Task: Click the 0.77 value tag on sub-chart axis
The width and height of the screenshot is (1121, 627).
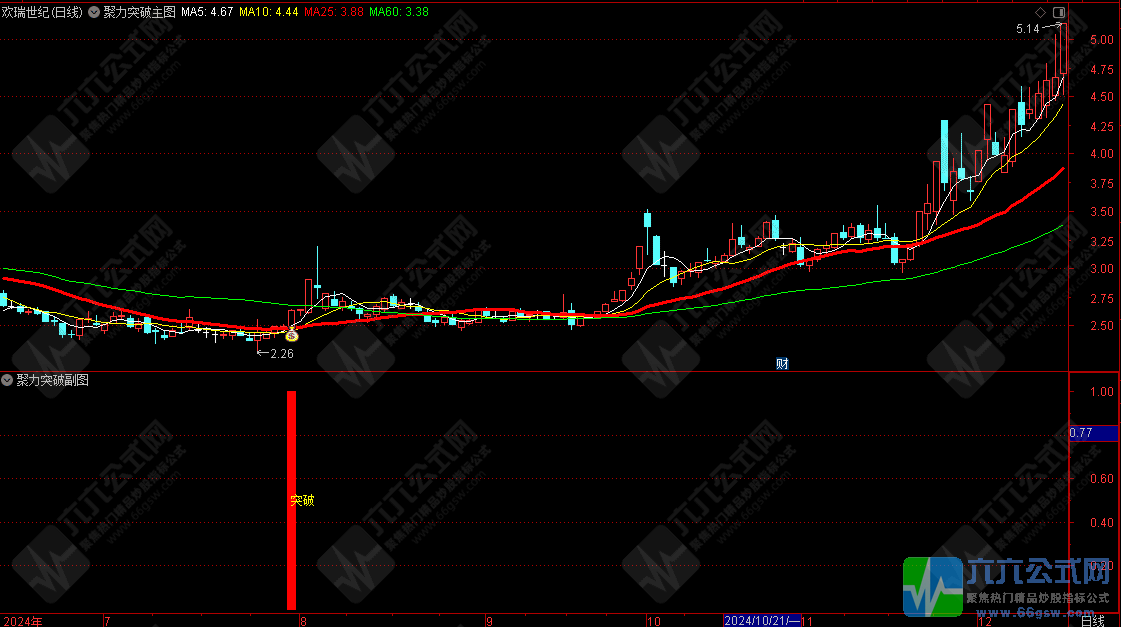Action: tap(1082, 433)
